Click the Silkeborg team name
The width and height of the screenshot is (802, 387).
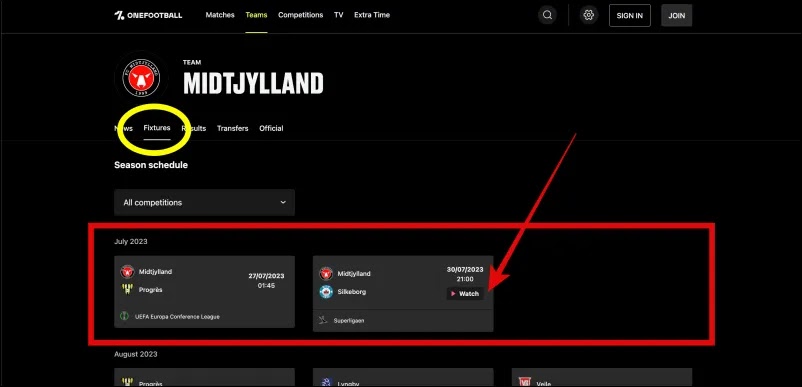(x=351, y=291)
